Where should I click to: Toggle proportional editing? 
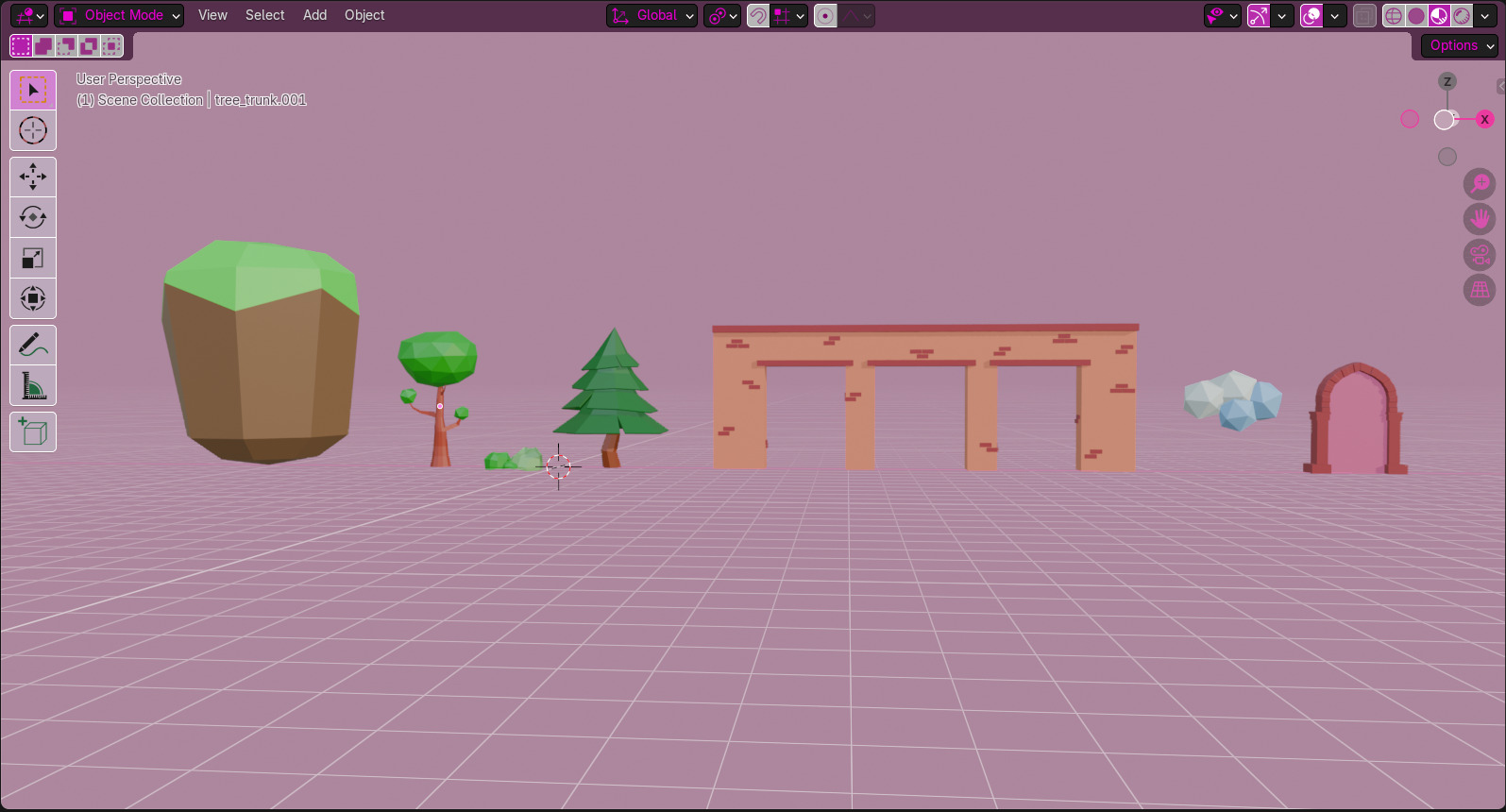pyautogui.click(x=825, y=15)
